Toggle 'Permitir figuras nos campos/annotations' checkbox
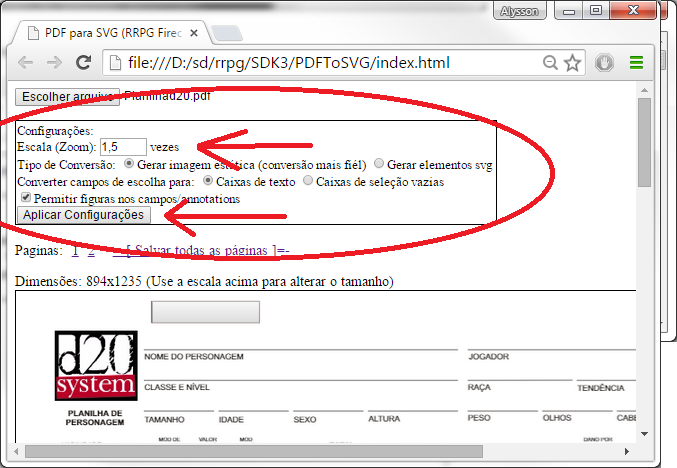Screen dimensions: 677x468 click(26, 198)
